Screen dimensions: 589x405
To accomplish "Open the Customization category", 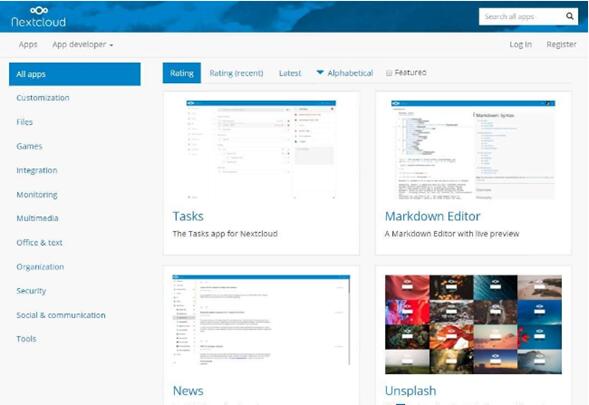I will 43,98.
